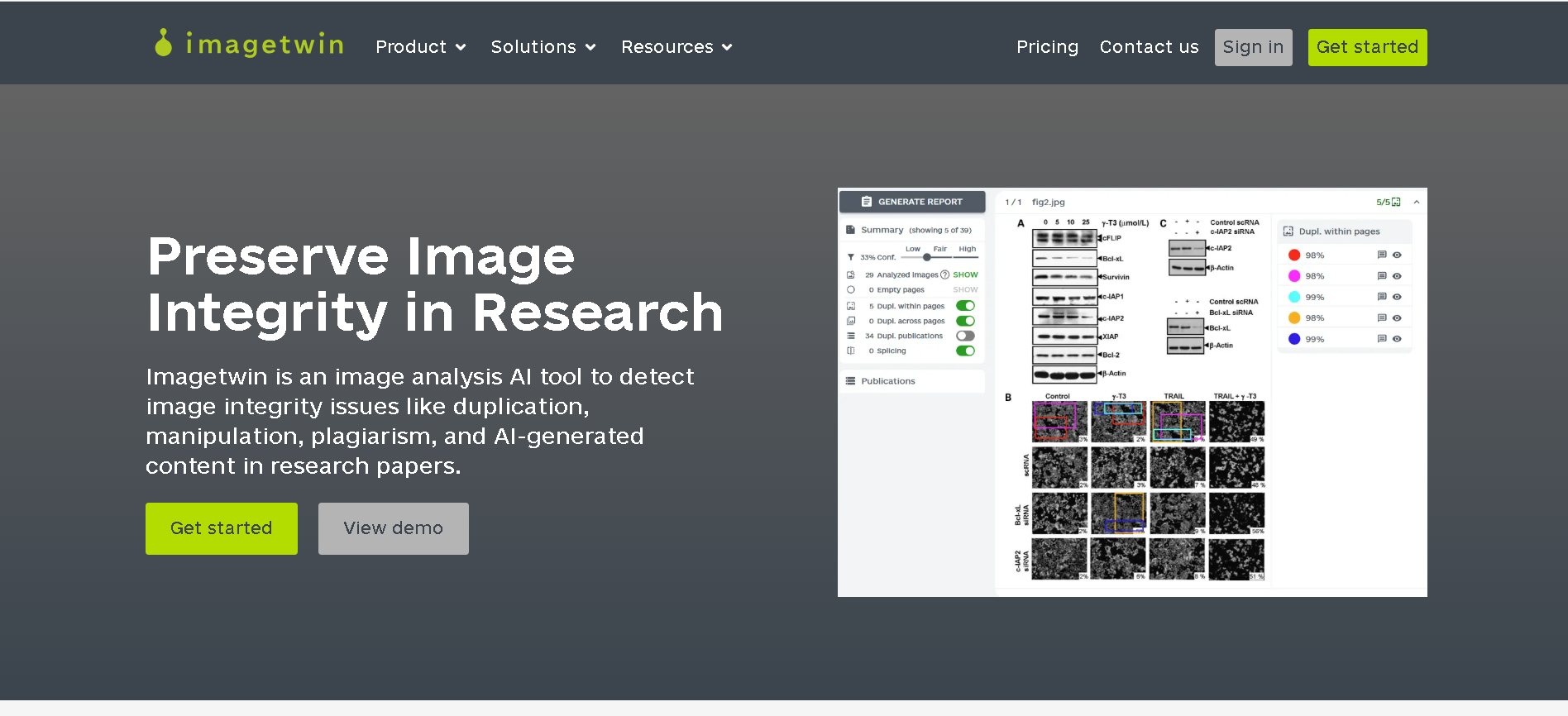Turn off the Splicing toggle
1568x716 pixels.
pyautogui.click(x=965, y=351)
